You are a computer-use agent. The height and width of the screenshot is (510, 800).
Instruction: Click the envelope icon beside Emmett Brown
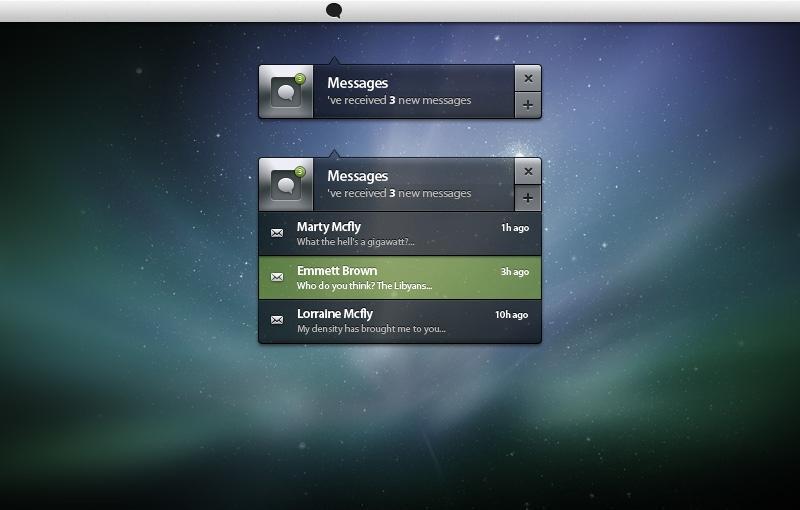[277, 277]
